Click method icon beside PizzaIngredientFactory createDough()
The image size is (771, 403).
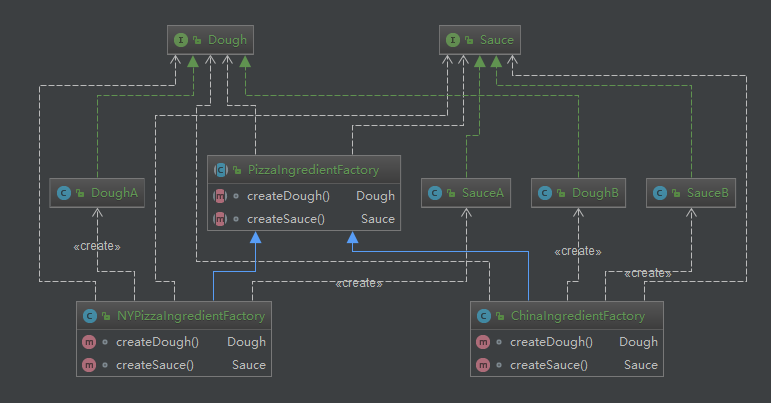(220, 196)
